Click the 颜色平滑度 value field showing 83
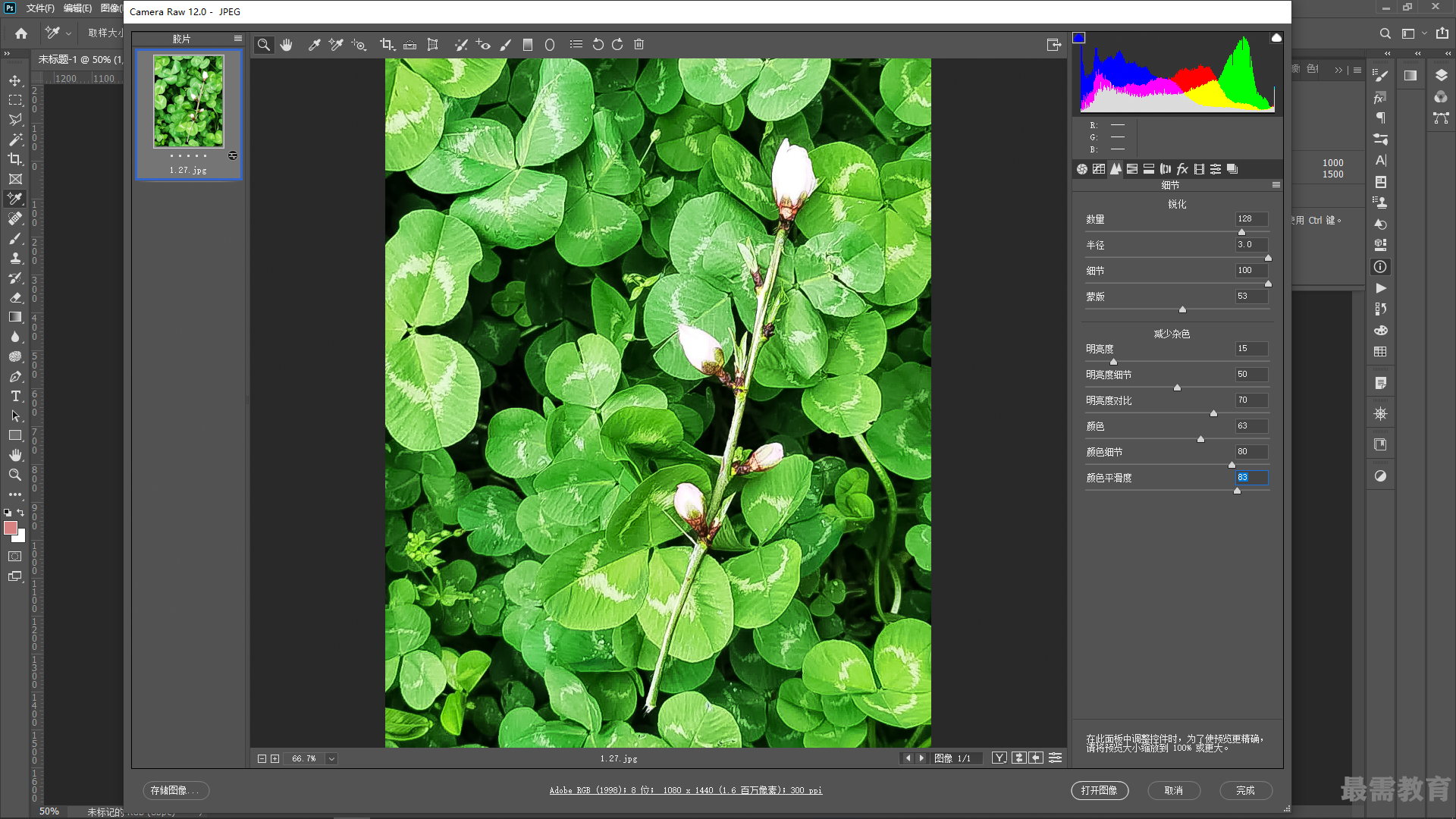 point(1251,478)
